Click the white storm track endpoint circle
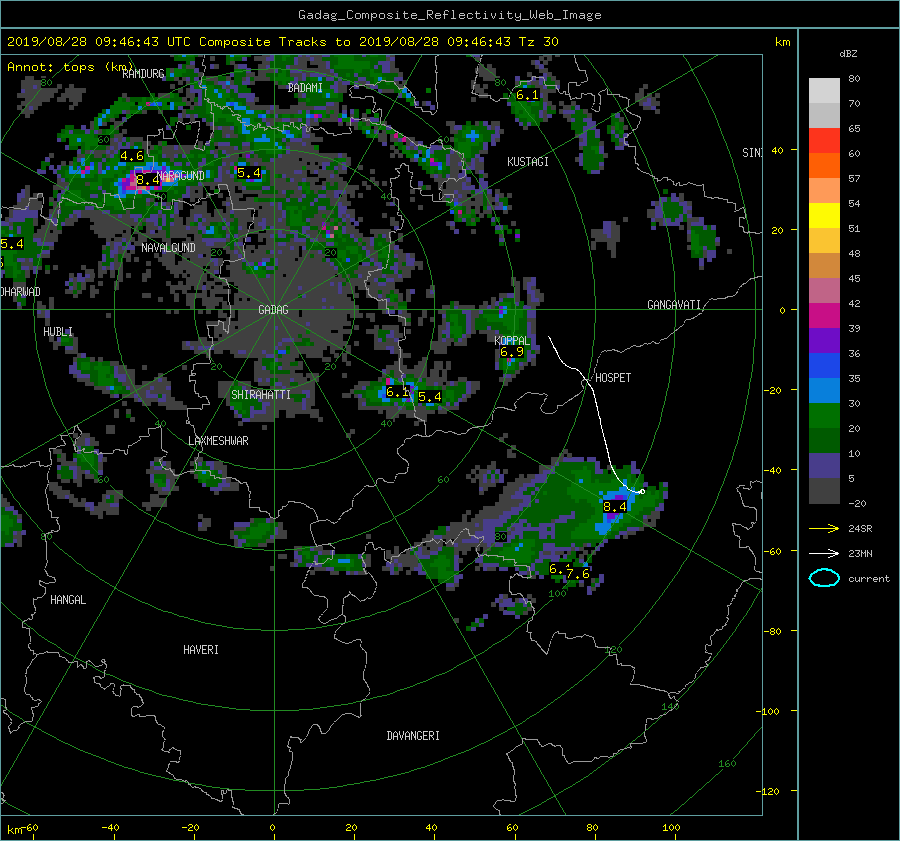This screenshot has width=900, height=841. pyautogui.click(x=642, y=491)
